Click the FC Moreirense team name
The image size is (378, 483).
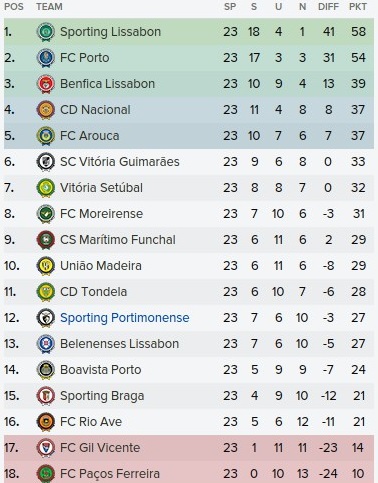click(101, 214)
